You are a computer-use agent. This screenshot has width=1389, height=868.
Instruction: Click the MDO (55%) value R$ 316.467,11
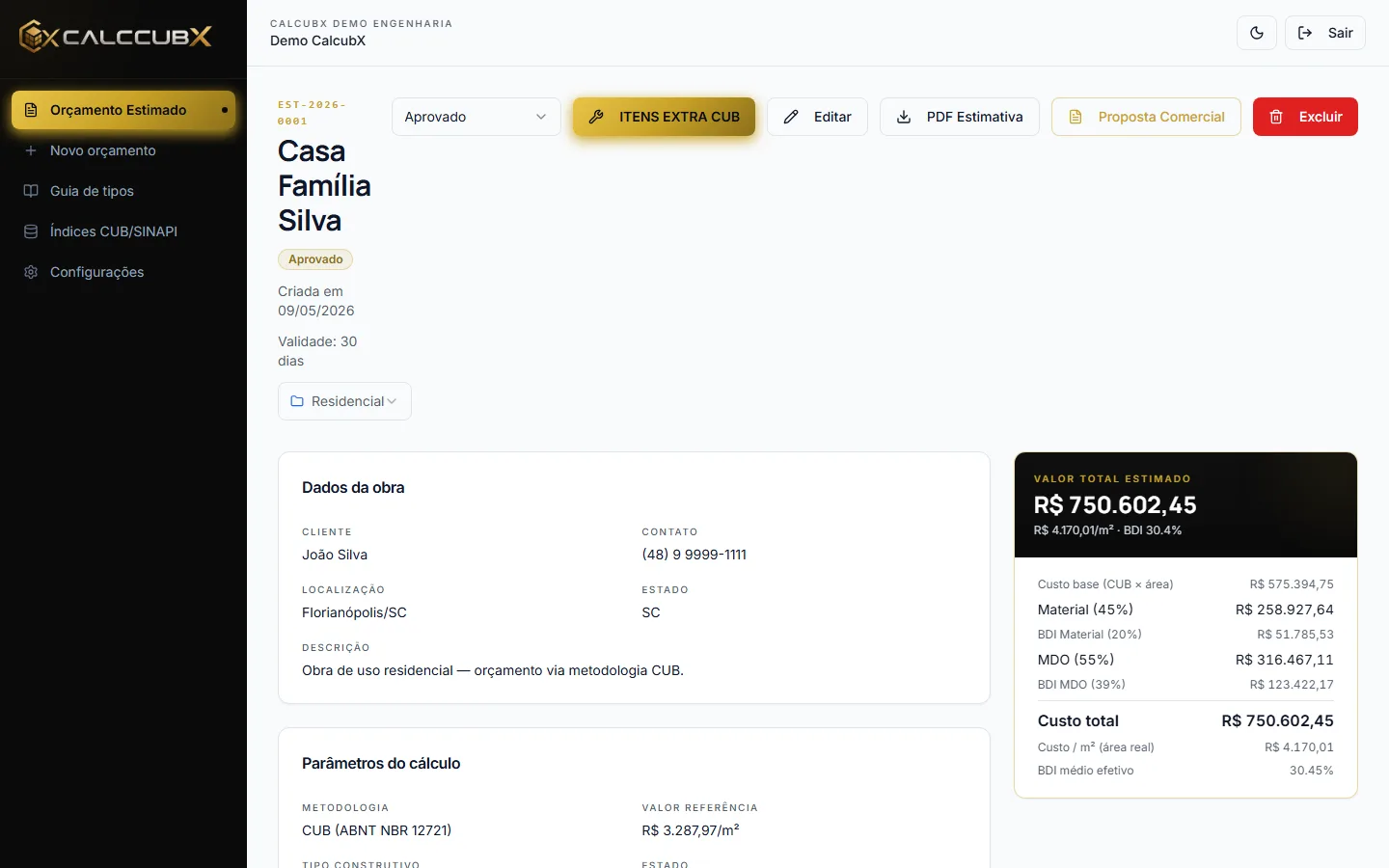click(1285, 660)
